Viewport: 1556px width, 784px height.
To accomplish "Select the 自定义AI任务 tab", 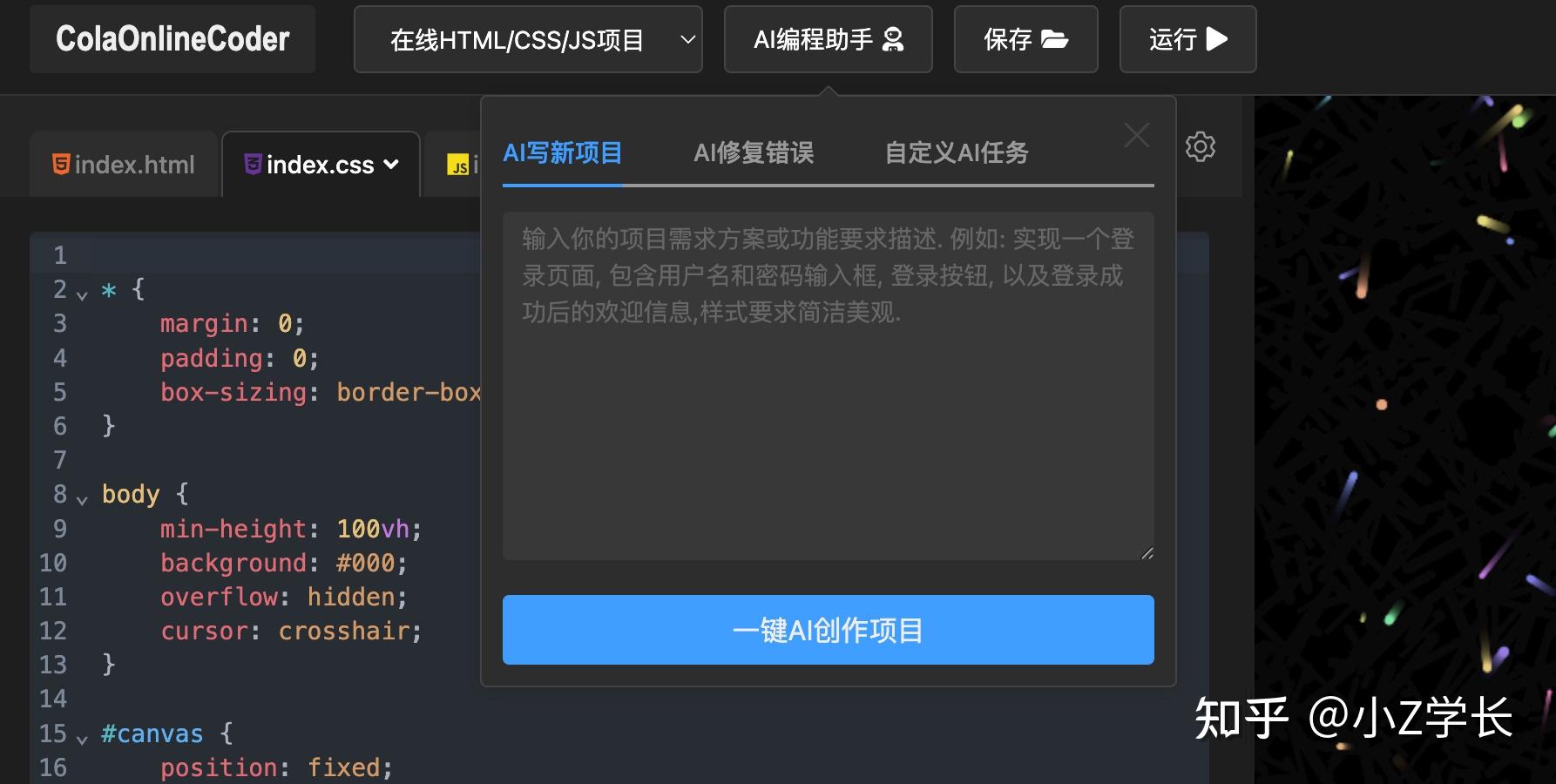I will pos(957,153).
